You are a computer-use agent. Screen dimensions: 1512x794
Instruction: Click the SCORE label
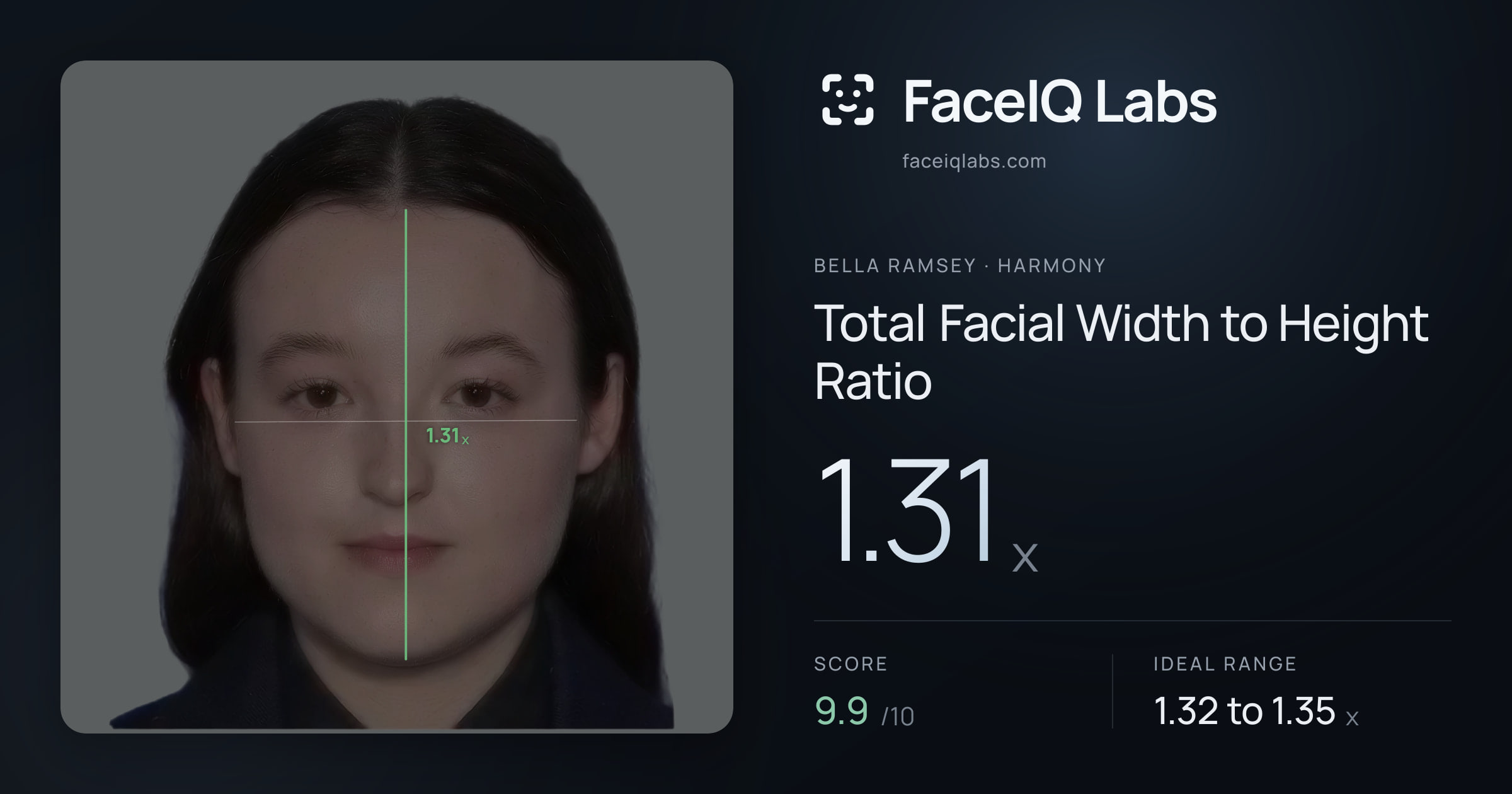click(x=850, y=664)
